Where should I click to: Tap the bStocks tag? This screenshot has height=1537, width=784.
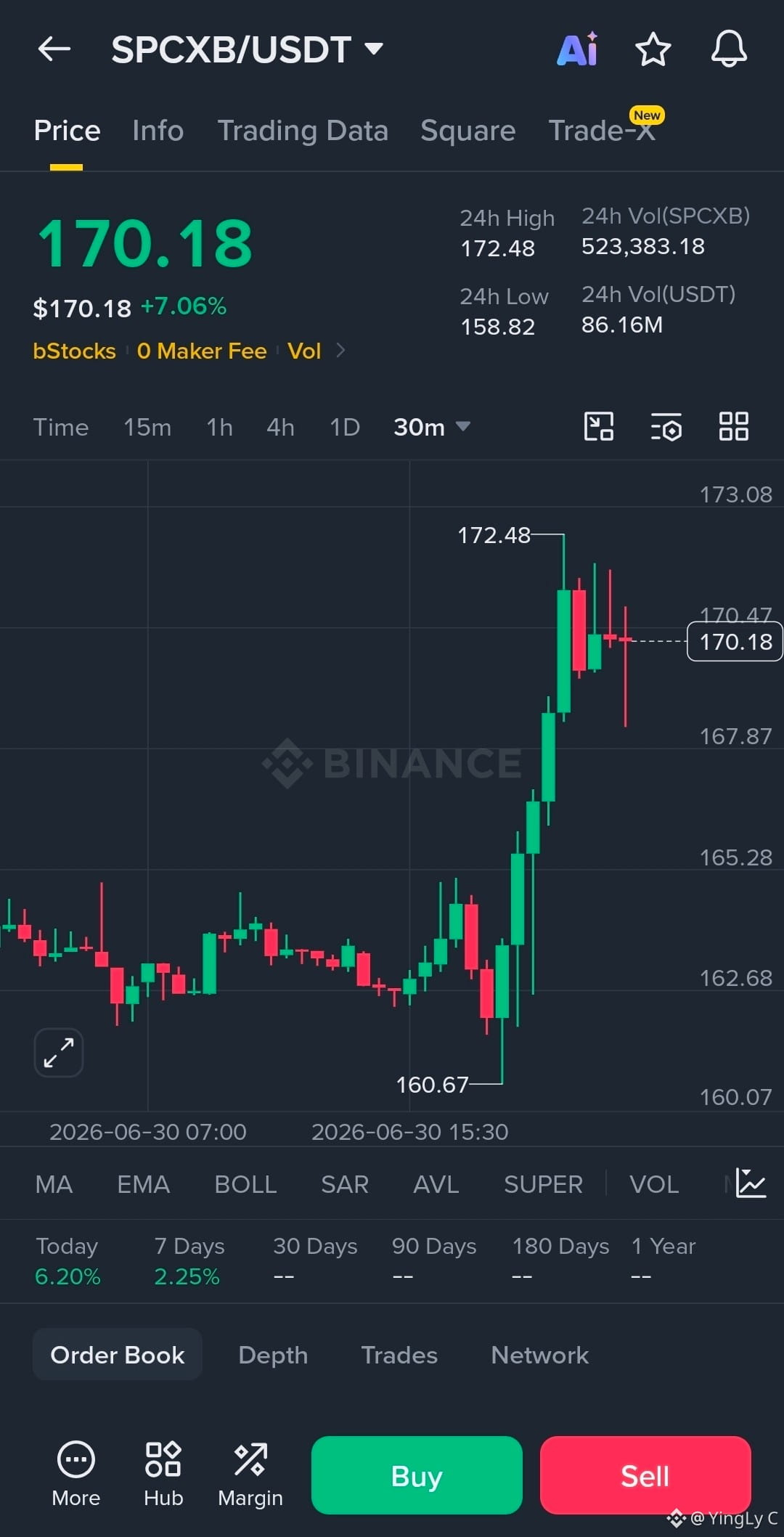pyautogui.click(x=74, y=351)
